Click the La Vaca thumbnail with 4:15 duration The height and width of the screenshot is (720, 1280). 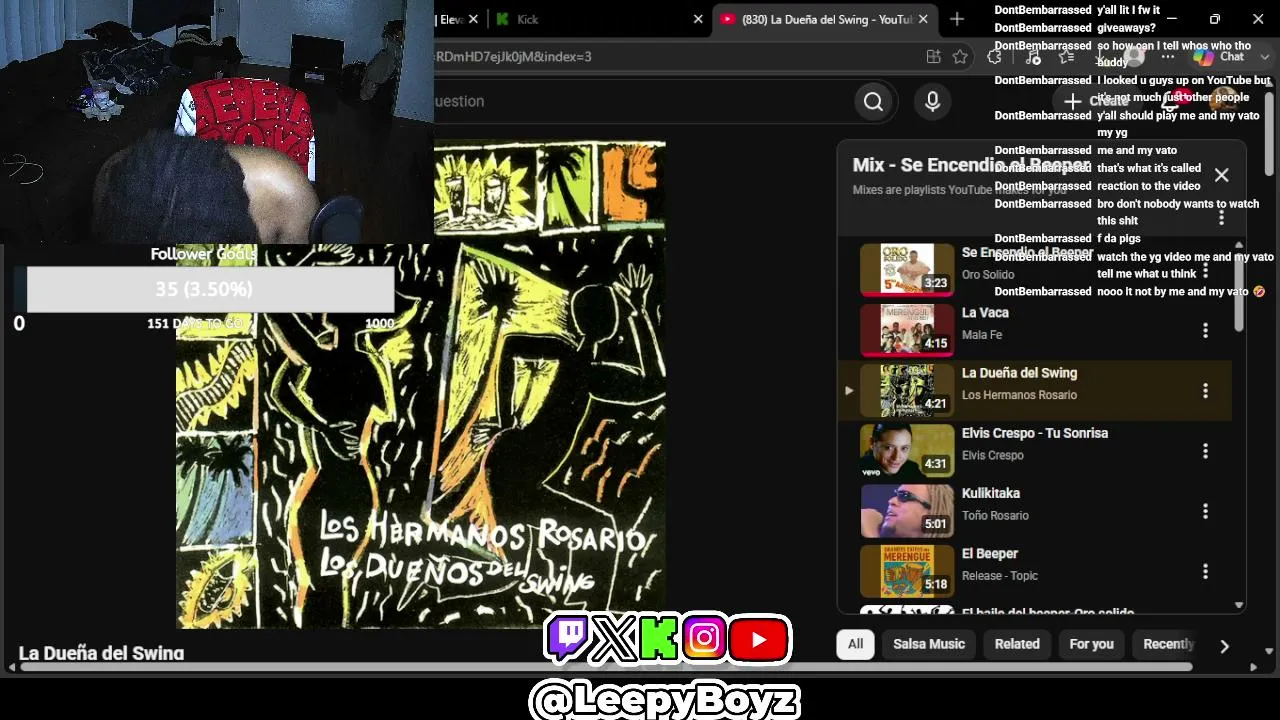pos(907,330)
